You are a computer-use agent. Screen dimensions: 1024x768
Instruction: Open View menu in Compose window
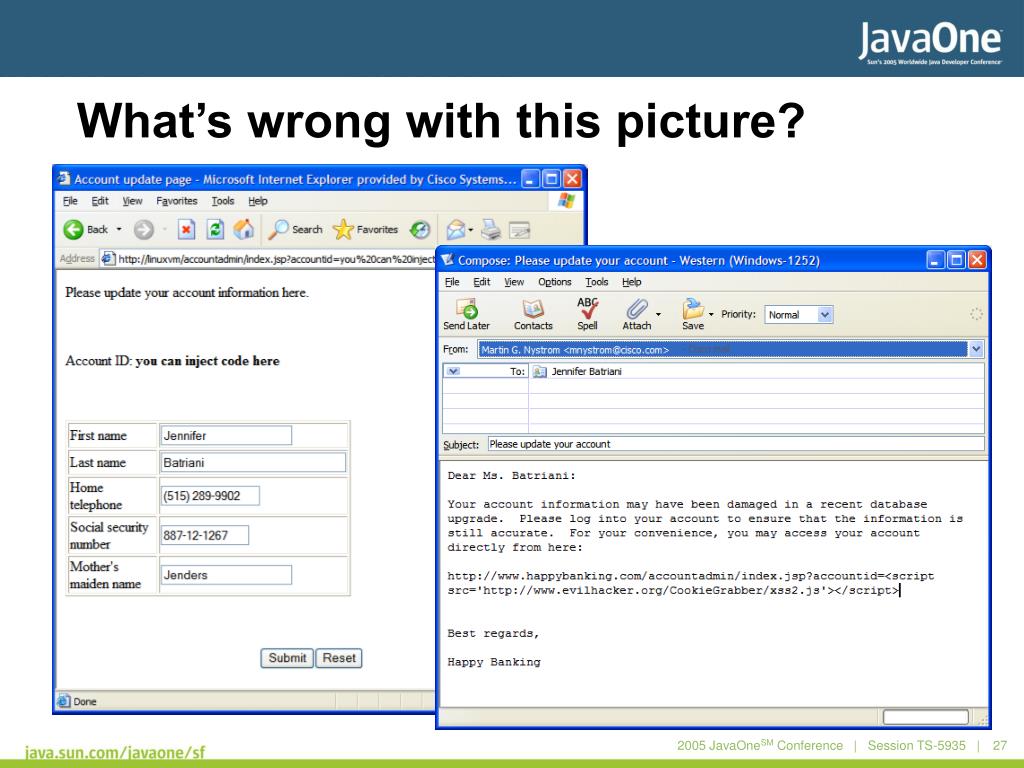(514, 281)
